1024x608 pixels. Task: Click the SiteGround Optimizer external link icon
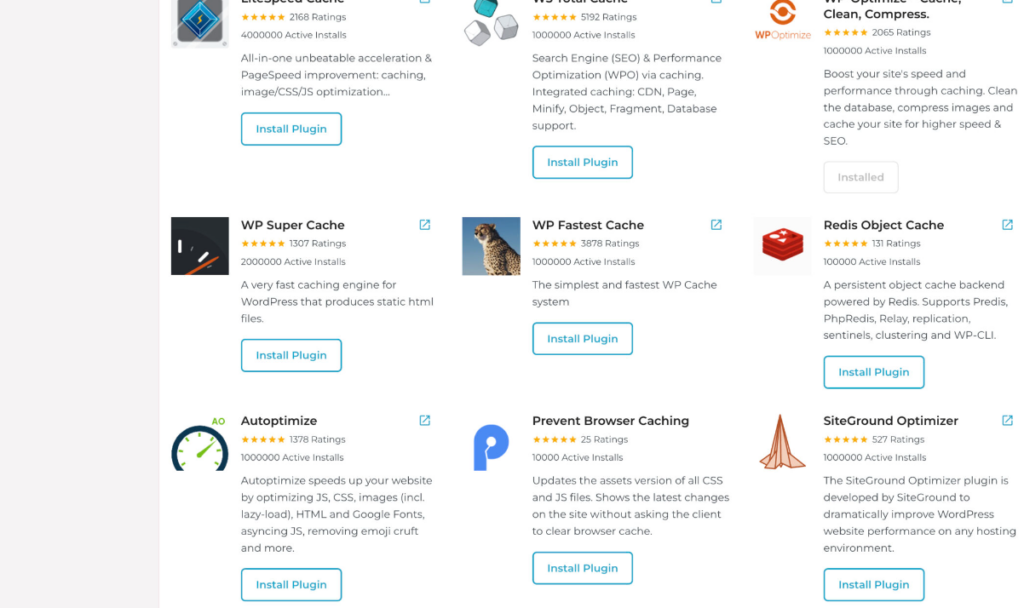coord(1007,421)
